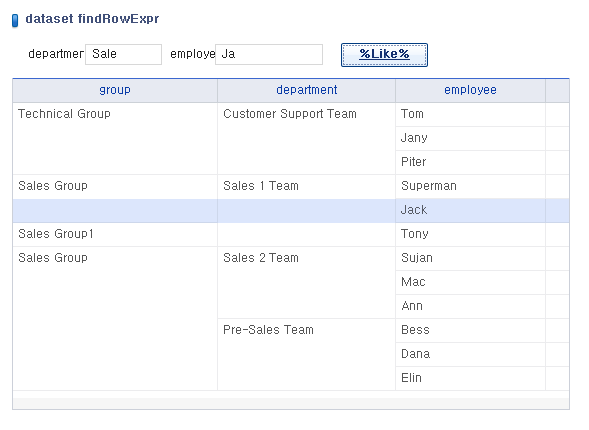Sort by the group column header
The height and width of the screenshot is (430, 589).
point(115,90)
